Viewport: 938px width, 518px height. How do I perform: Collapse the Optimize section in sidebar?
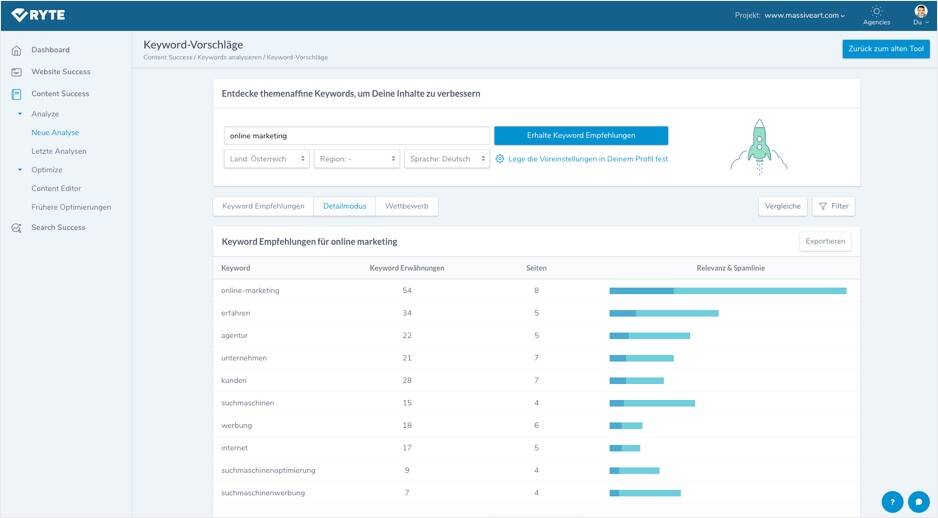coord(19,170)
